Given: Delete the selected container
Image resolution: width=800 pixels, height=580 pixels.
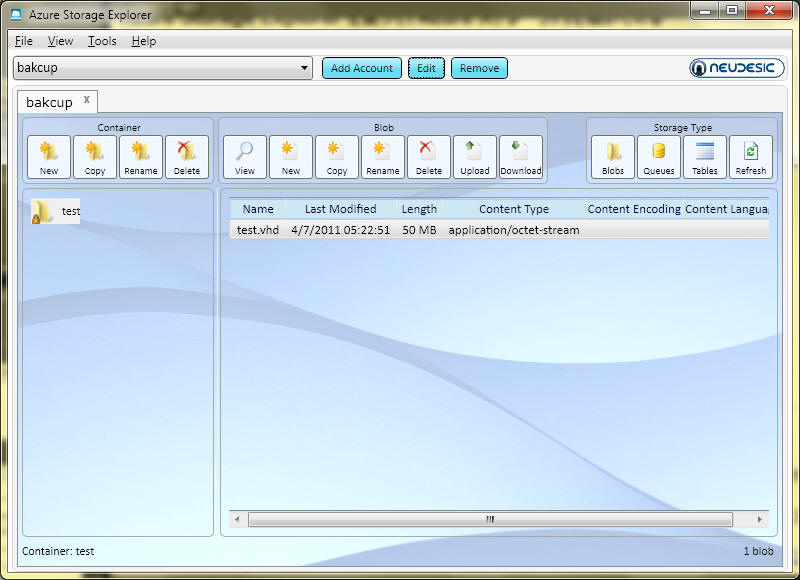Looking at the screenshot, I should click(187, 157).
